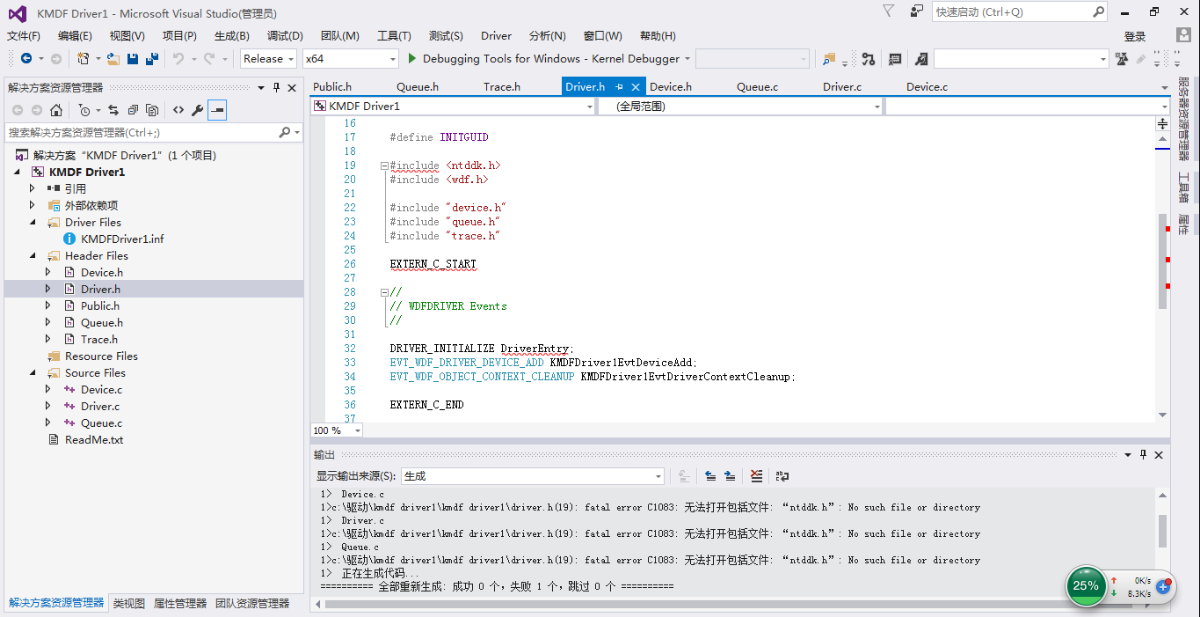Click Collapse All icon in Solution Explorer
This screenshot has width=1200, height=617.
(x=132, y=110)
